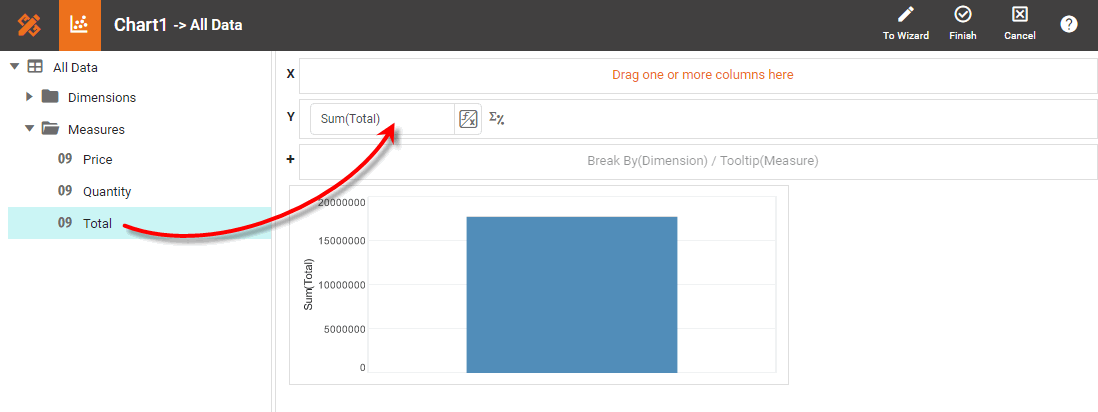
Task: Click the Sum(Total) field in Y row
Action: tap(382, 119)
